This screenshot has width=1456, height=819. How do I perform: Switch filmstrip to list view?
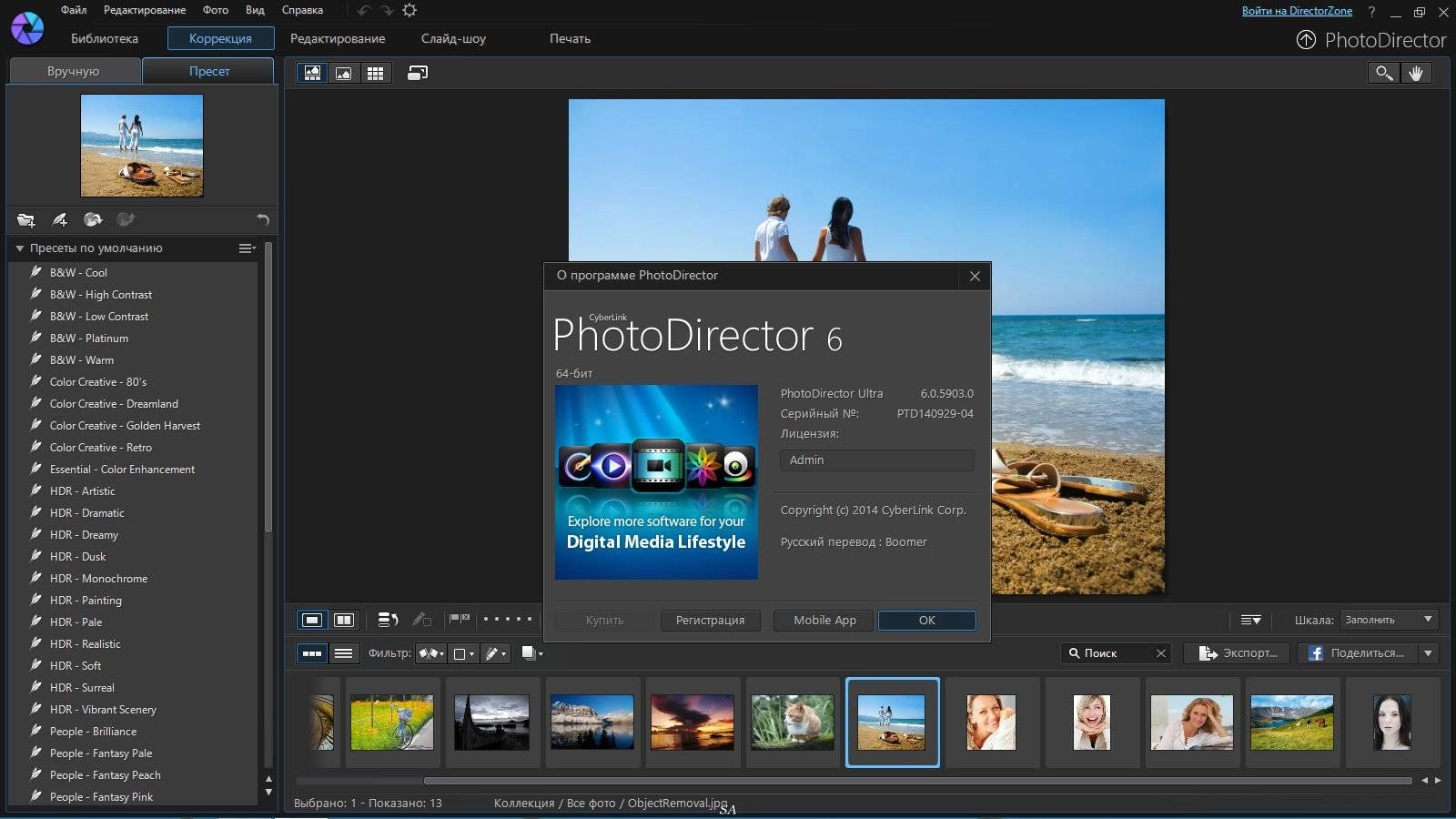click(x=343, y=653)
